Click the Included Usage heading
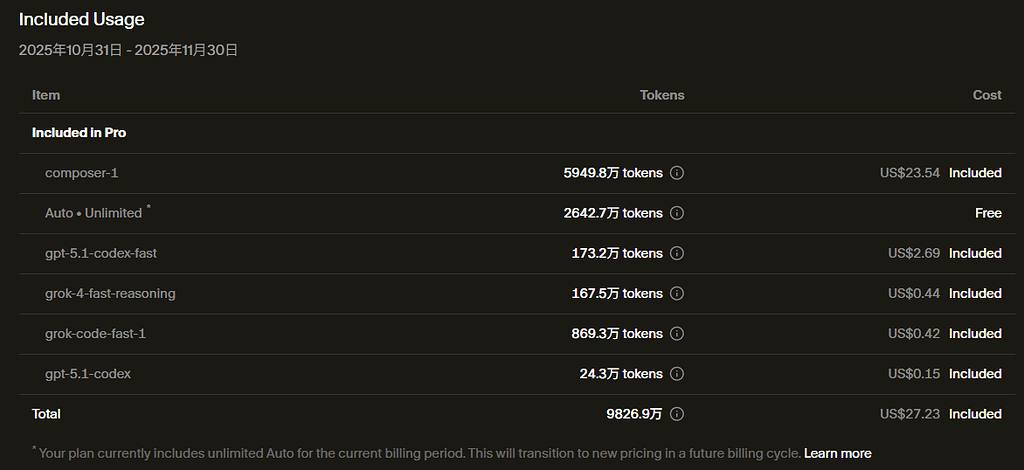The height and width of the screenshot is (470, 1024). pyautogui.click(x=82, y=20)
